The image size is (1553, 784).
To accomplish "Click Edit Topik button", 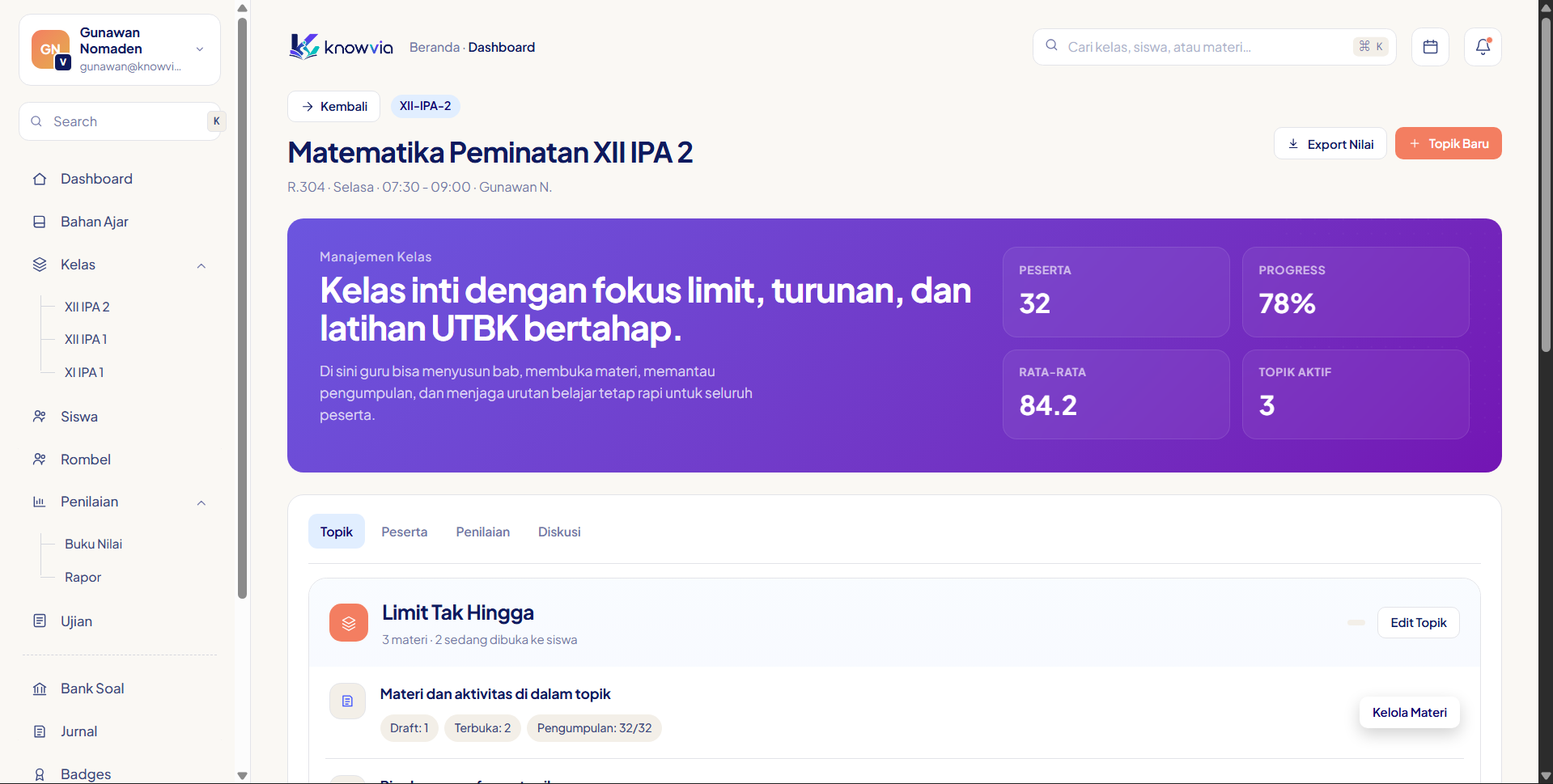I will 1418,622.
